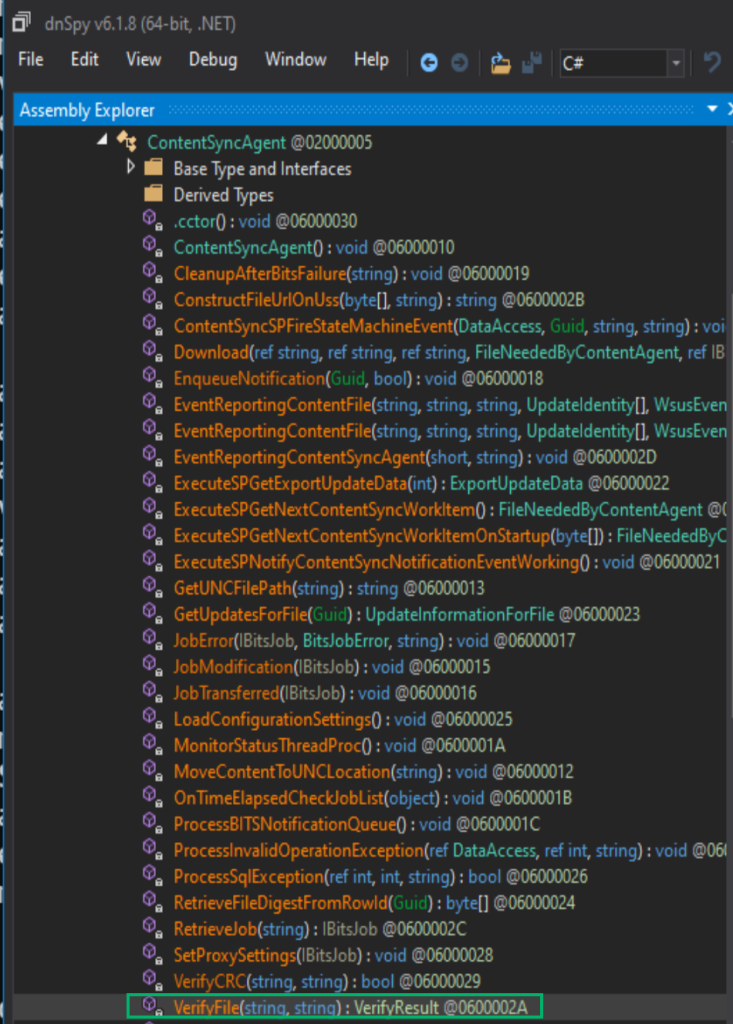Click the .cctor() method icon
733x1024 pixels.
[x=153, y=220]
